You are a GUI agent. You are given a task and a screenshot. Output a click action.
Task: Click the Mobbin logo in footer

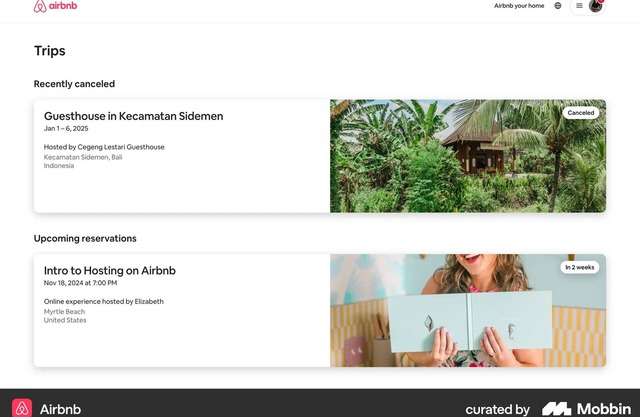coord(587,409)
